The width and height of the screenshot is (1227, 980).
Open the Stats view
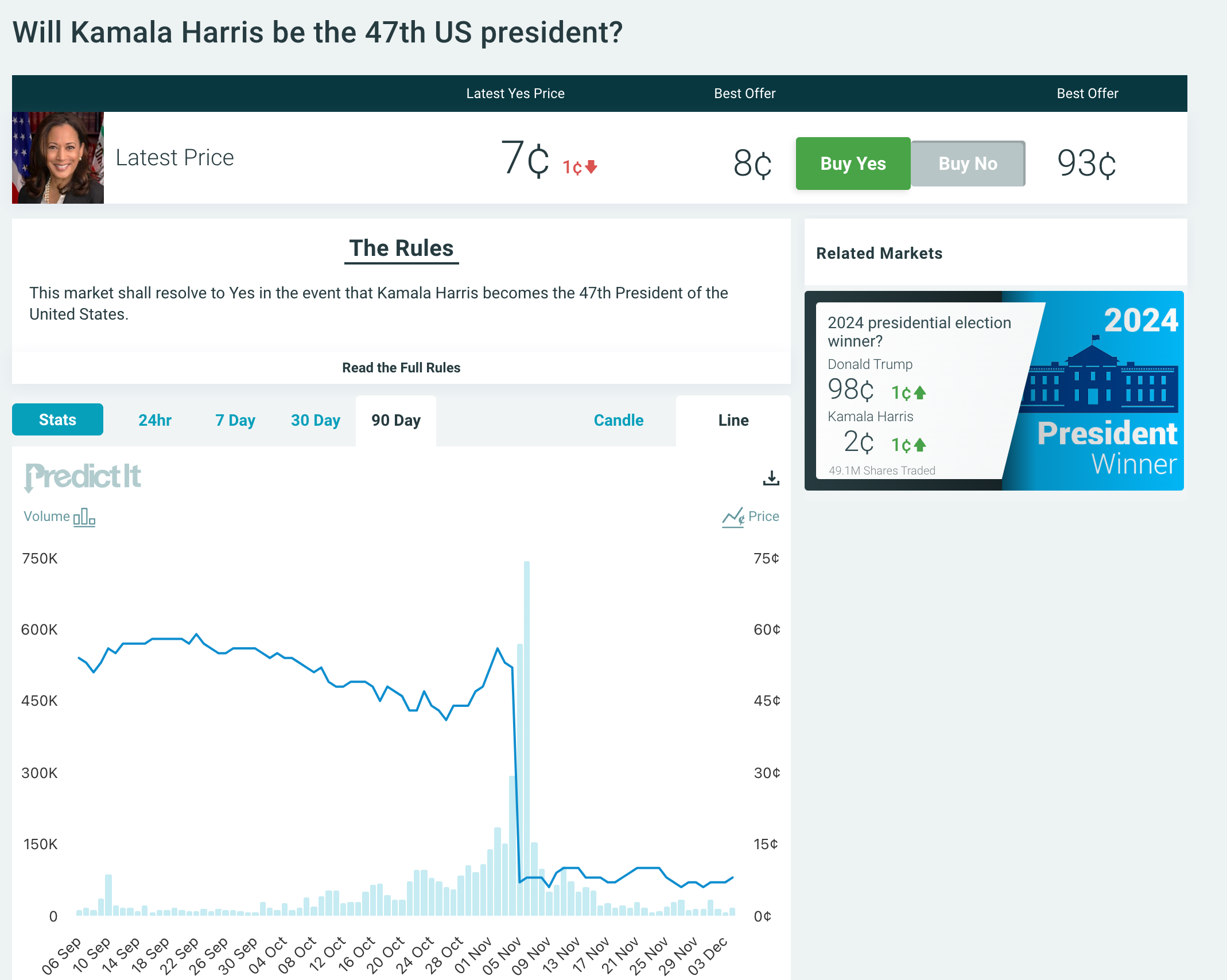pyautogui.click(x=57, y=419)
